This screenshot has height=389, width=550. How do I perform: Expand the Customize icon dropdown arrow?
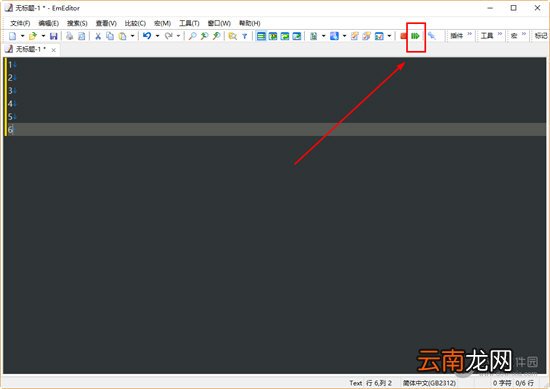tap(389, 36)
